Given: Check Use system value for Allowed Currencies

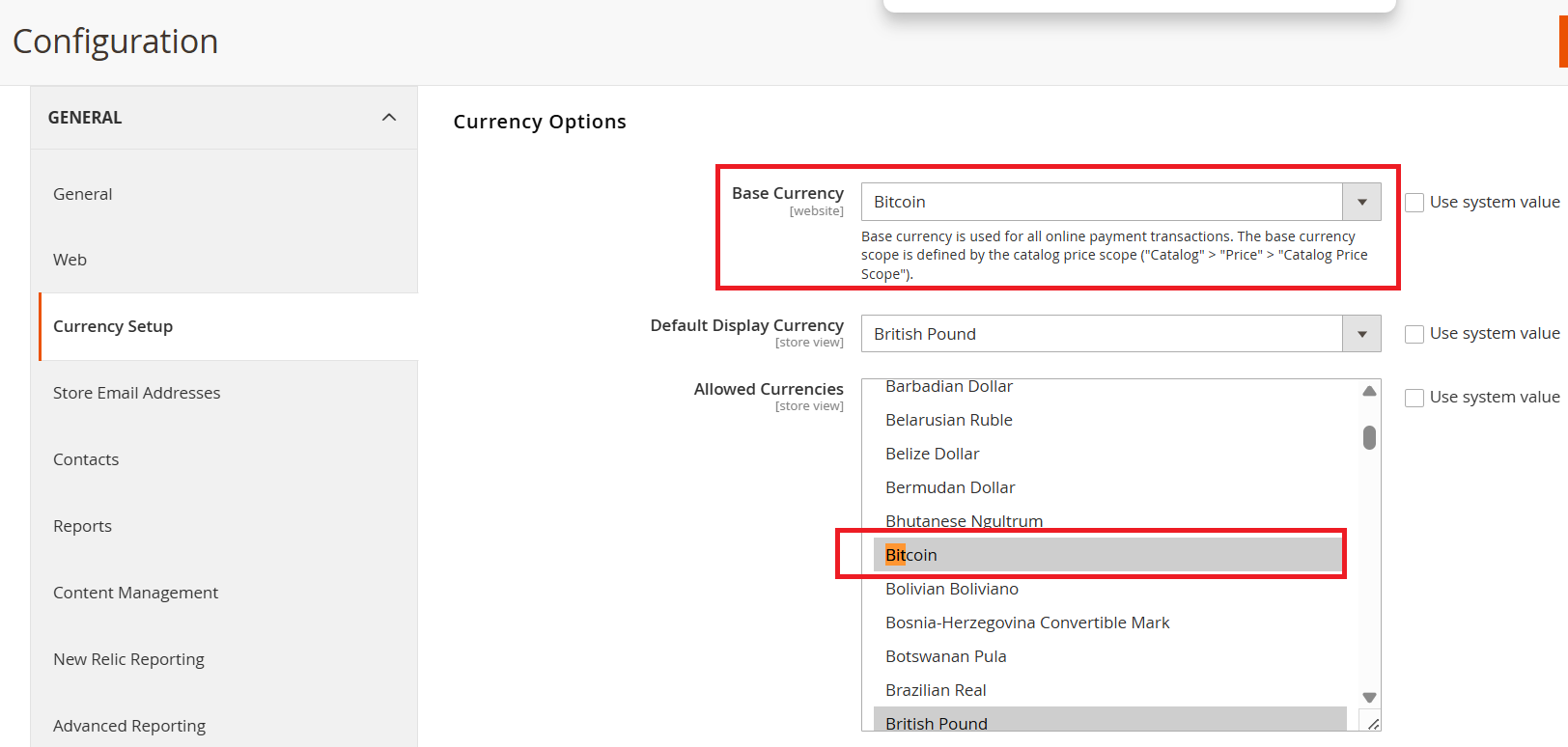Looking at the screenshot, I should click(x=1414, y=398).
